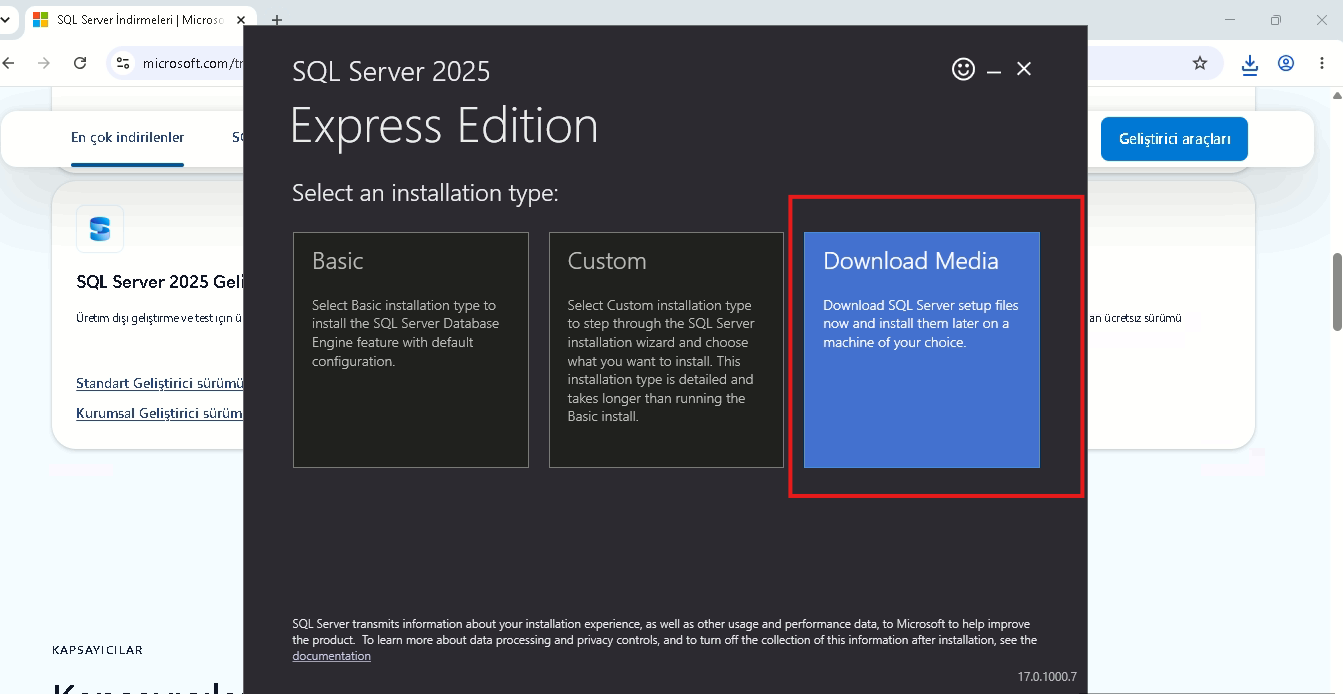View site information icon in address bar

123,63
